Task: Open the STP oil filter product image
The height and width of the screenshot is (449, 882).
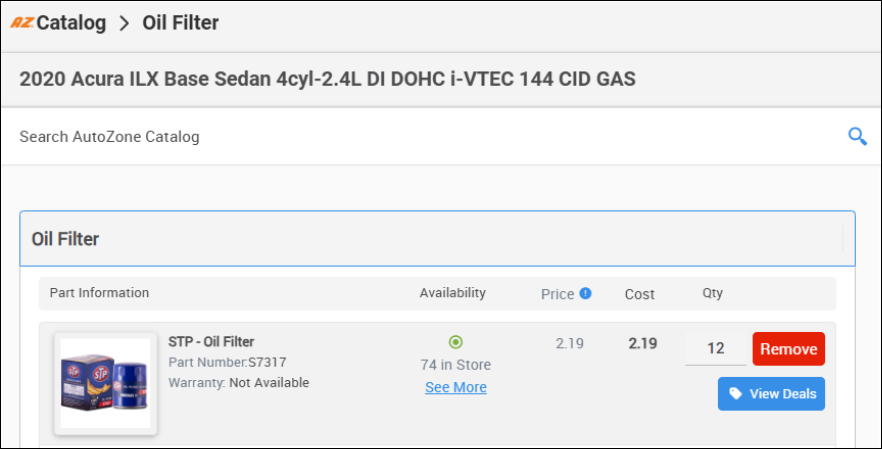Action: pos(105,384)
